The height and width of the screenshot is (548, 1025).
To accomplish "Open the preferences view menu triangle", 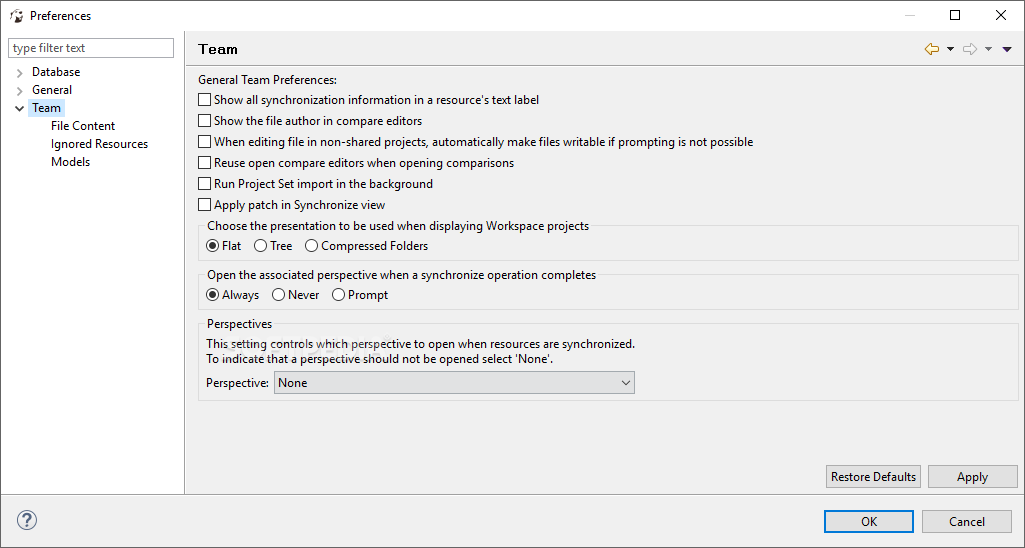I will click(1007, 49).
